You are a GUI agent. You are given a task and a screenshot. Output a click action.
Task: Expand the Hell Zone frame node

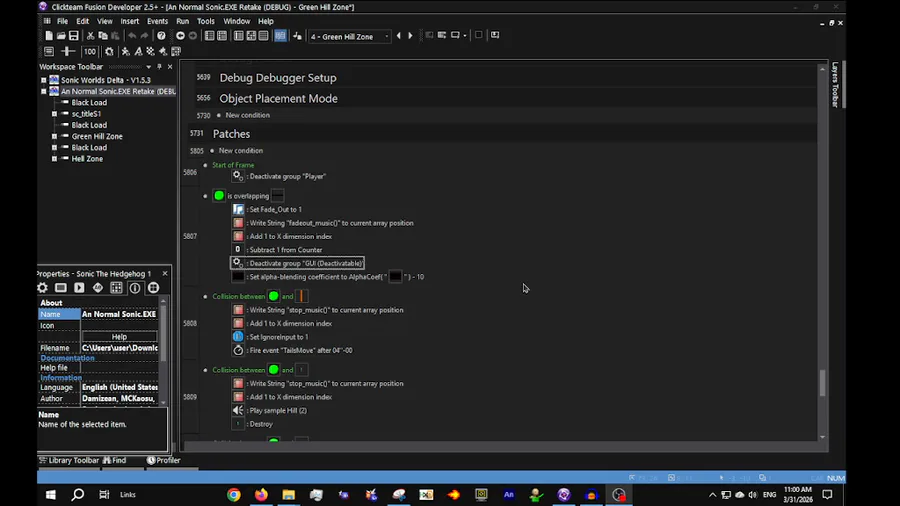click(x=55, y=159)
